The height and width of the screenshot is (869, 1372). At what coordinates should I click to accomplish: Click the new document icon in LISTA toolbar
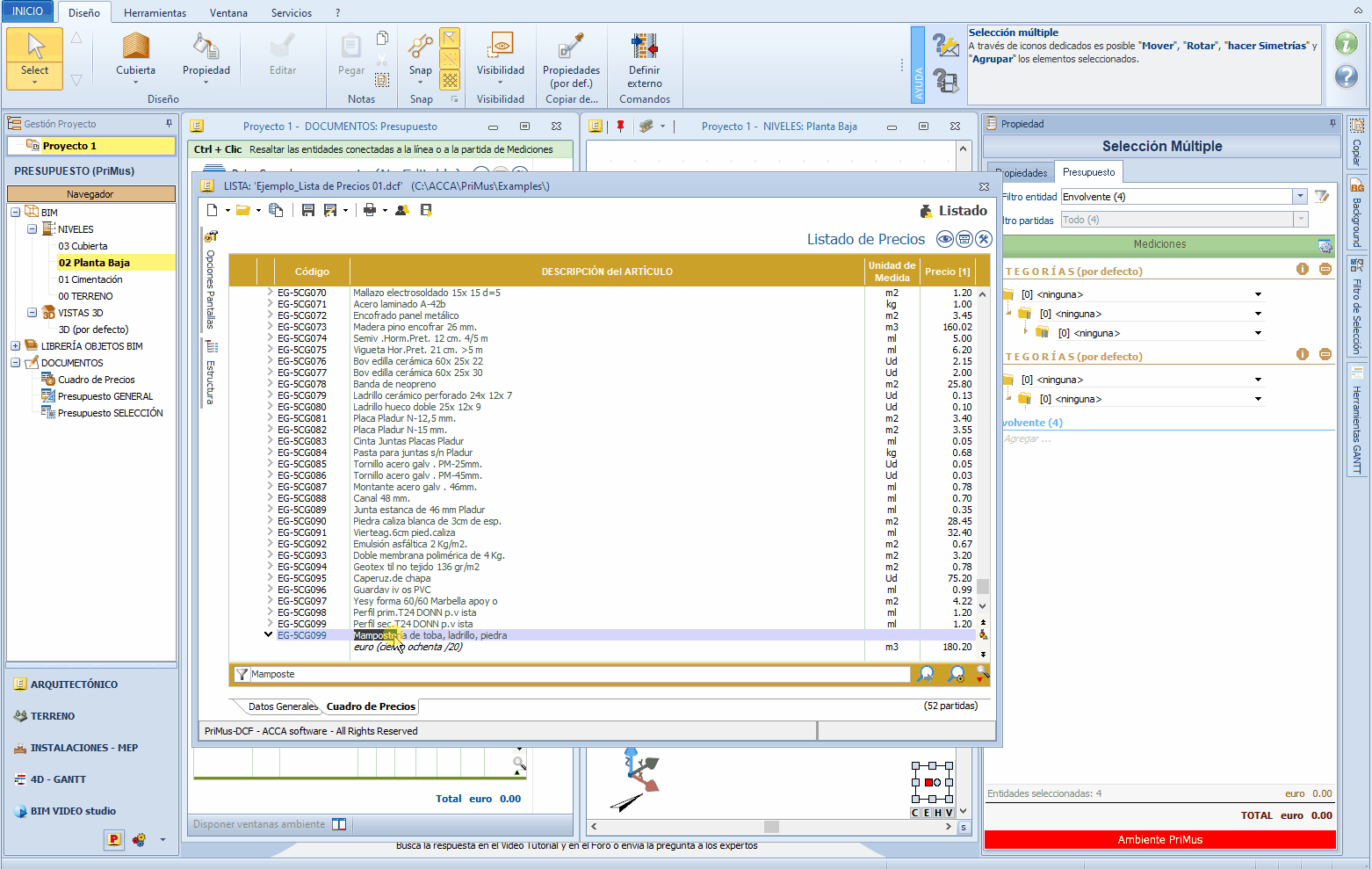click(x=213, y=210)
